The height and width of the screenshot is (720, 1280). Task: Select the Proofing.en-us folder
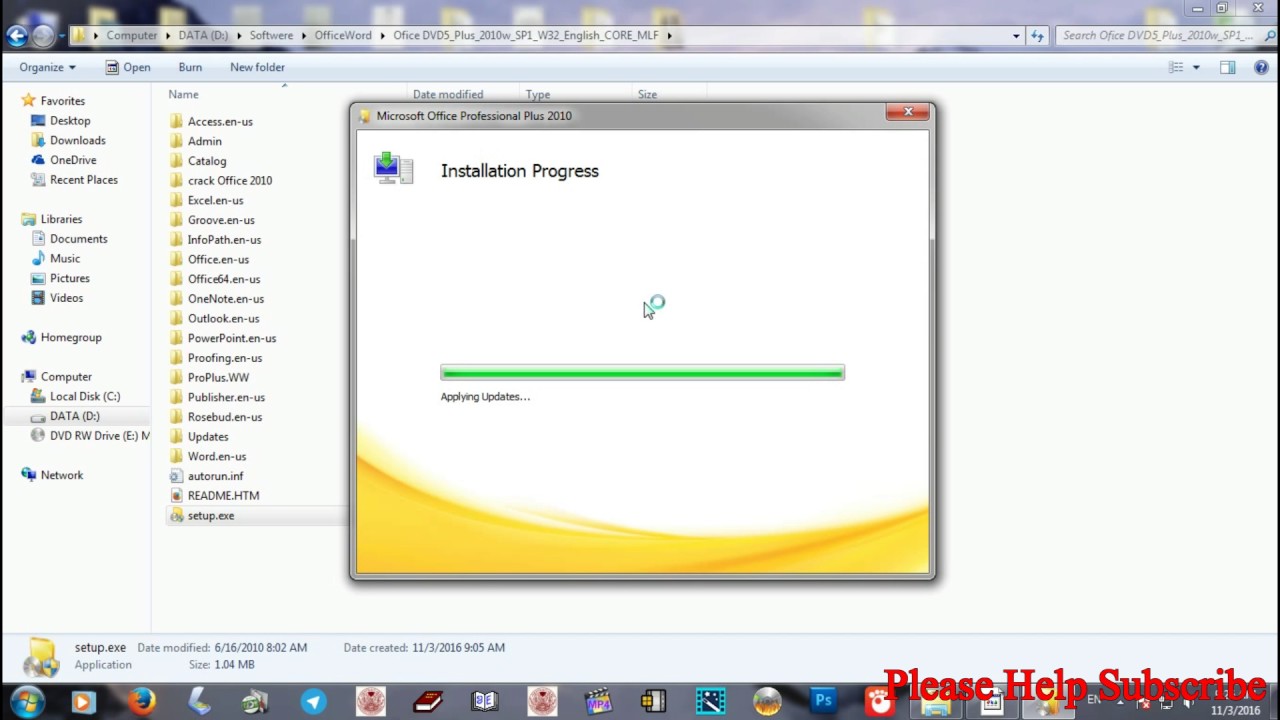(225, 358)
